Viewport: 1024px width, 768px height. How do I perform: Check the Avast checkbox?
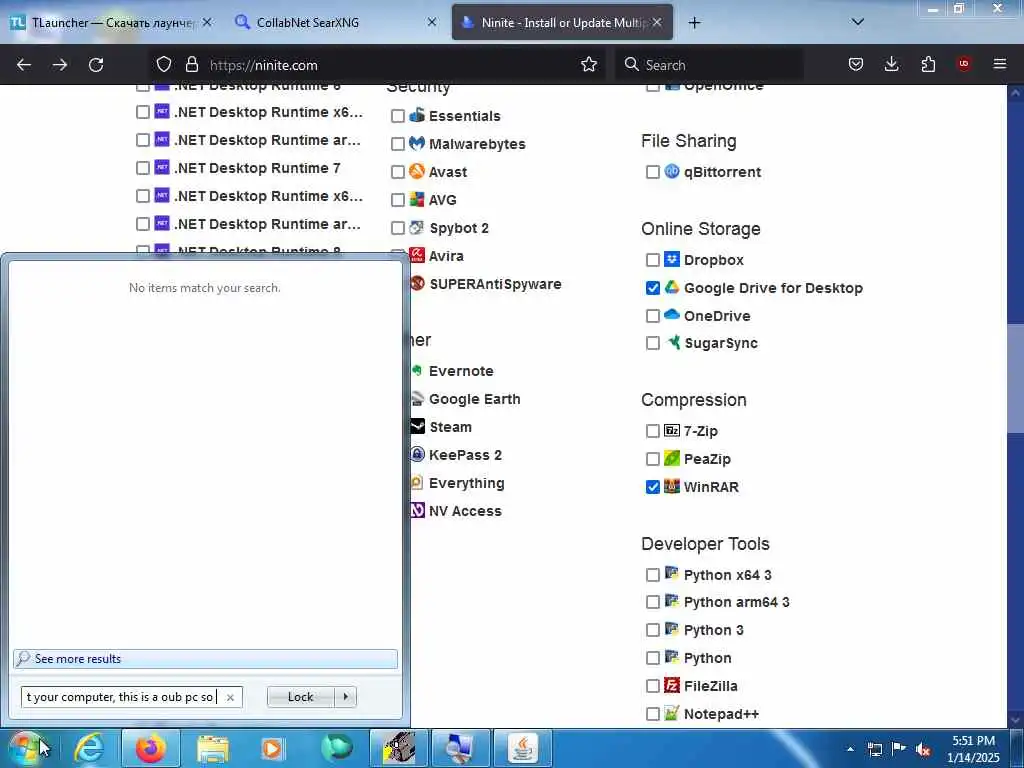click(398, 172)
